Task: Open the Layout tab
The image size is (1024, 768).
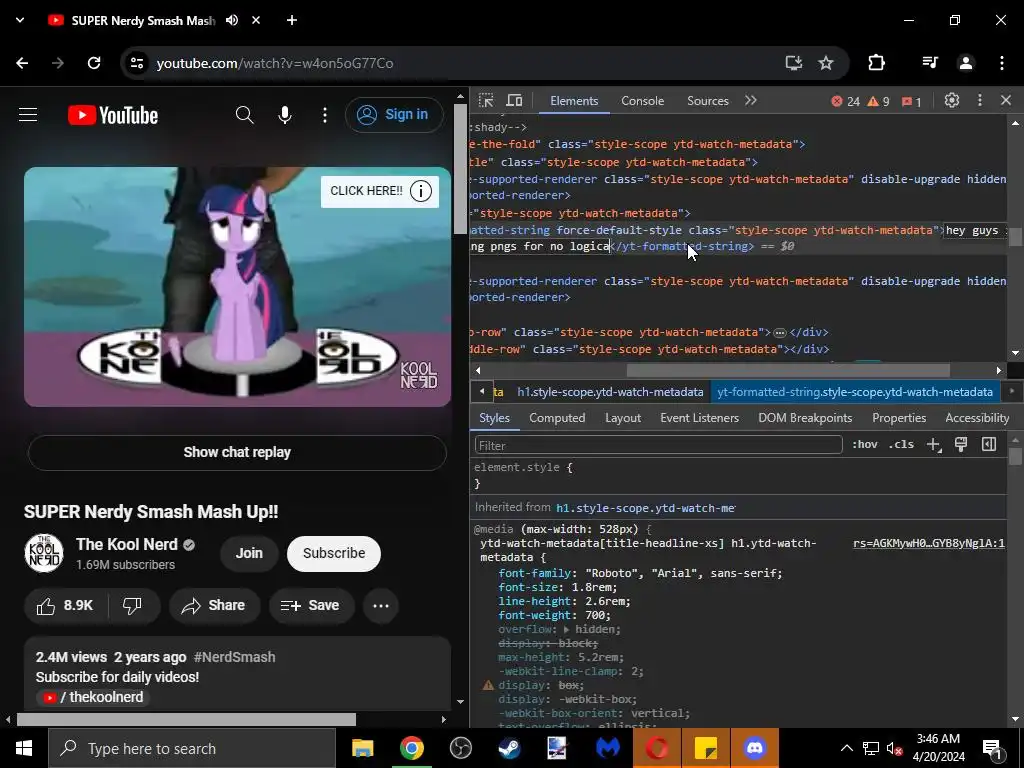Action: point(622,418)
